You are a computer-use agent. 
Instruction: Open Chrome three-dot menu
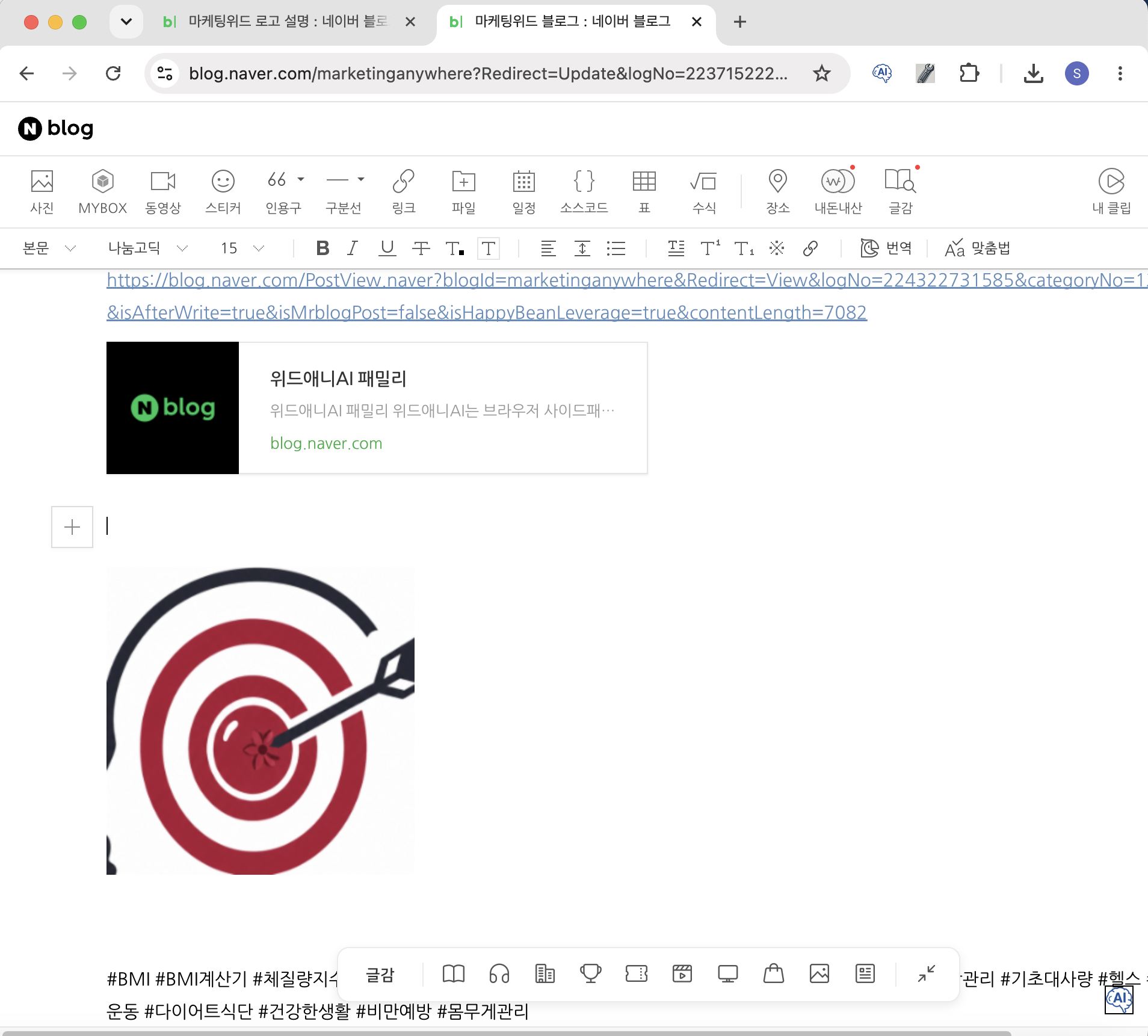[x=1120, y=73]
